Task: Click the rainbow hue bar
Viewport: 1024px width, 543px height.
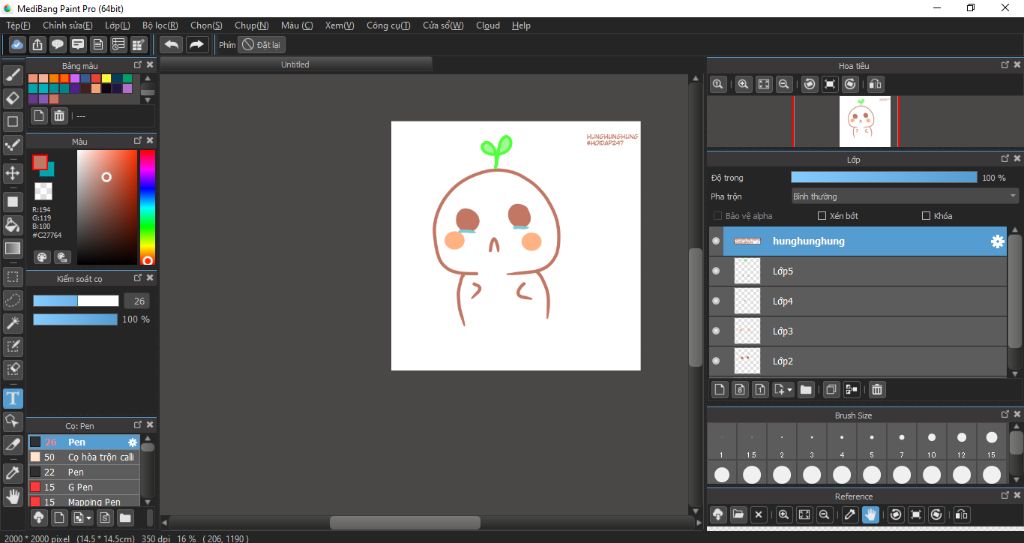Action: click(x=148, y=207)
